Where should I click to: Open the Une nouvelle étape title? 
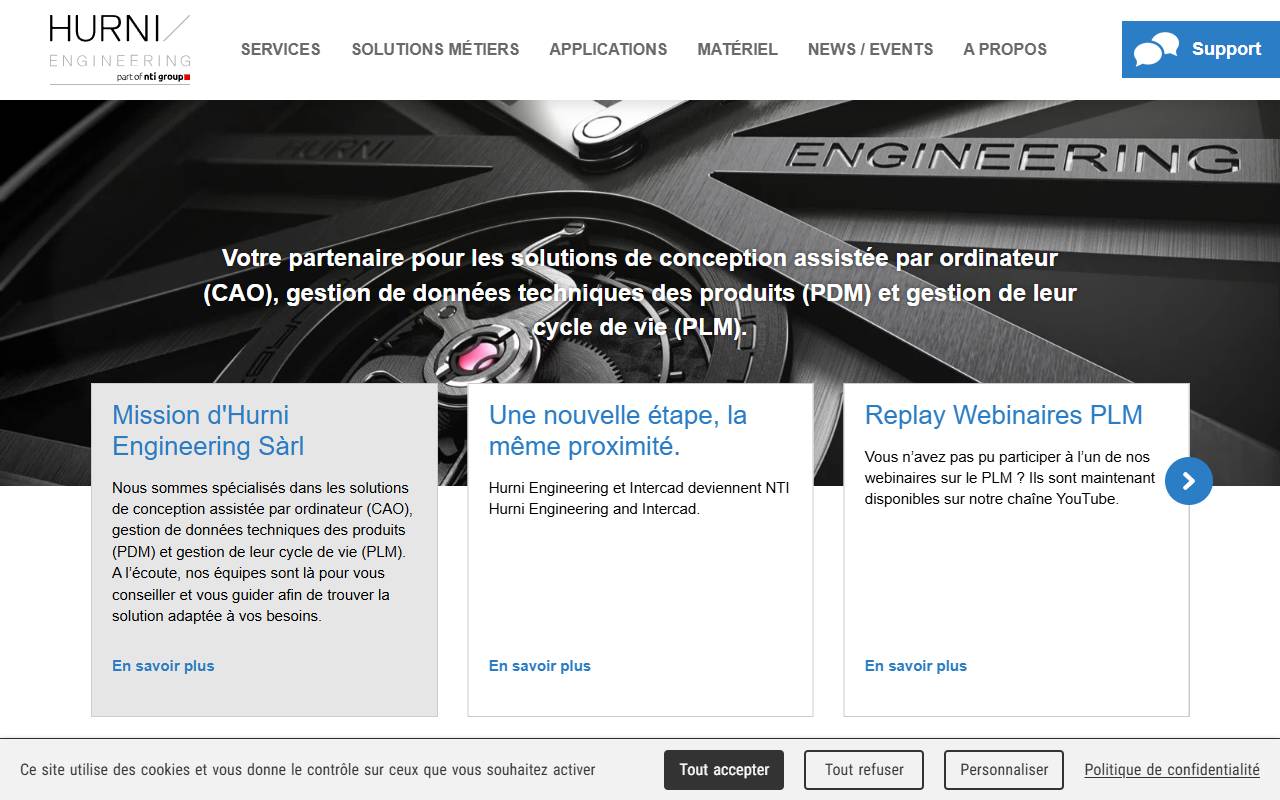(x=618, y=431)
